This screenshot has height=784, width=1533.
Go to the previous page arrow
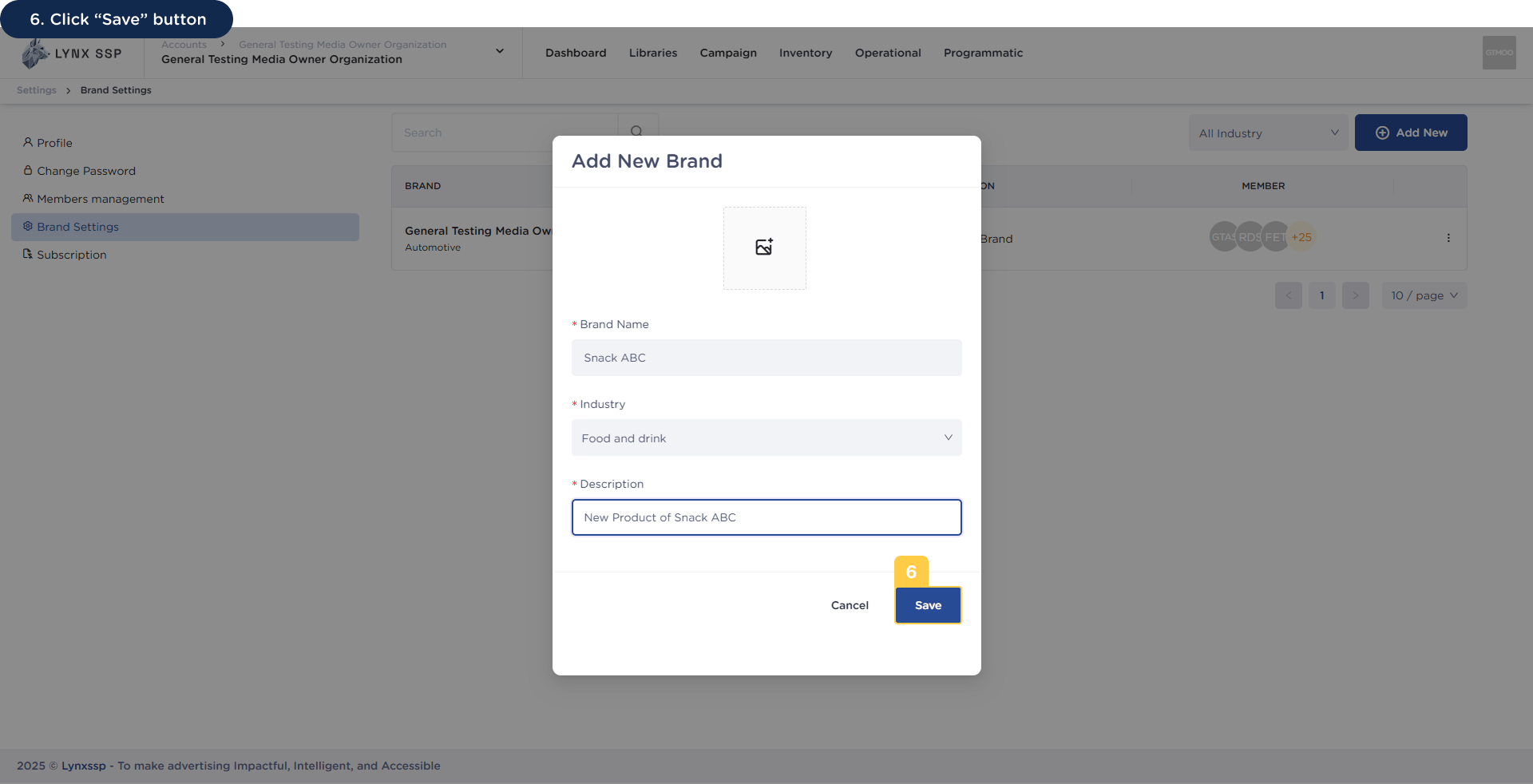pos(1288,295)
